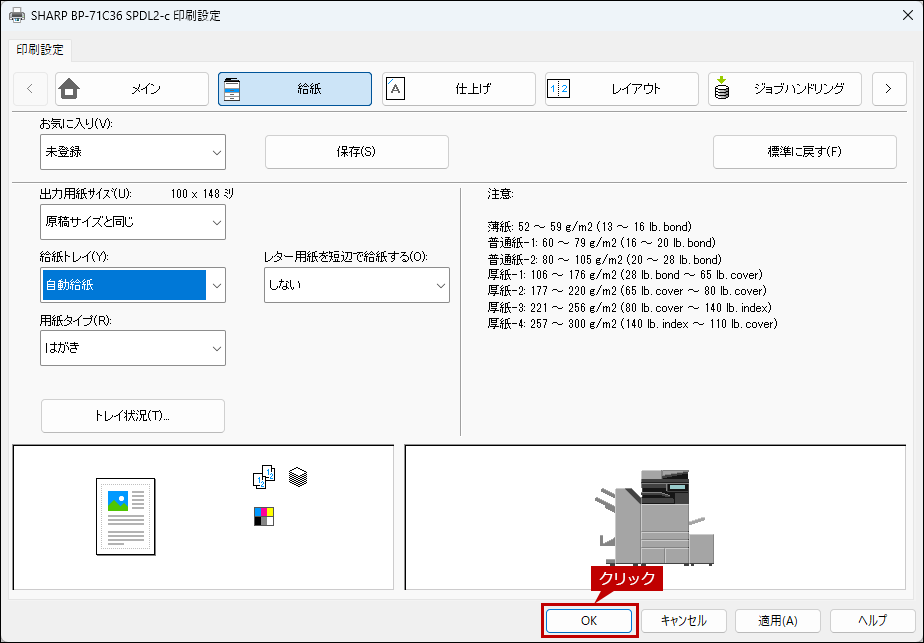Expand the 用紙タイプ dropdown showing はがき
The image size is (924, 643).
pos(132,348)
